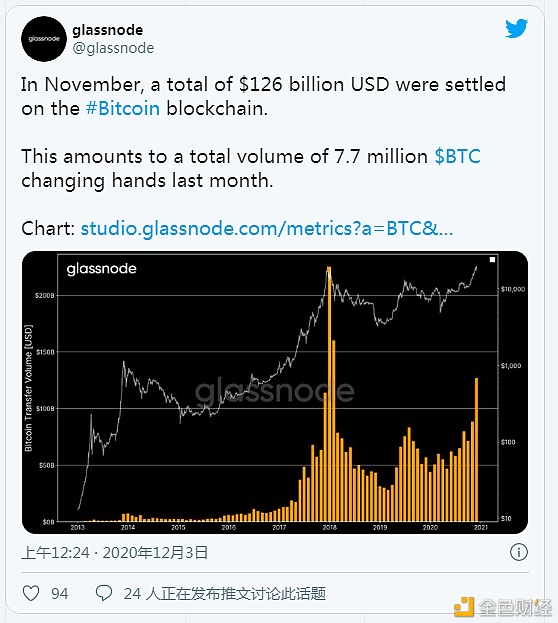The height and width of the screenshot is (623, 558).
Task: Click the last November 2020 orange bar
Action: (x=477, y=450)
